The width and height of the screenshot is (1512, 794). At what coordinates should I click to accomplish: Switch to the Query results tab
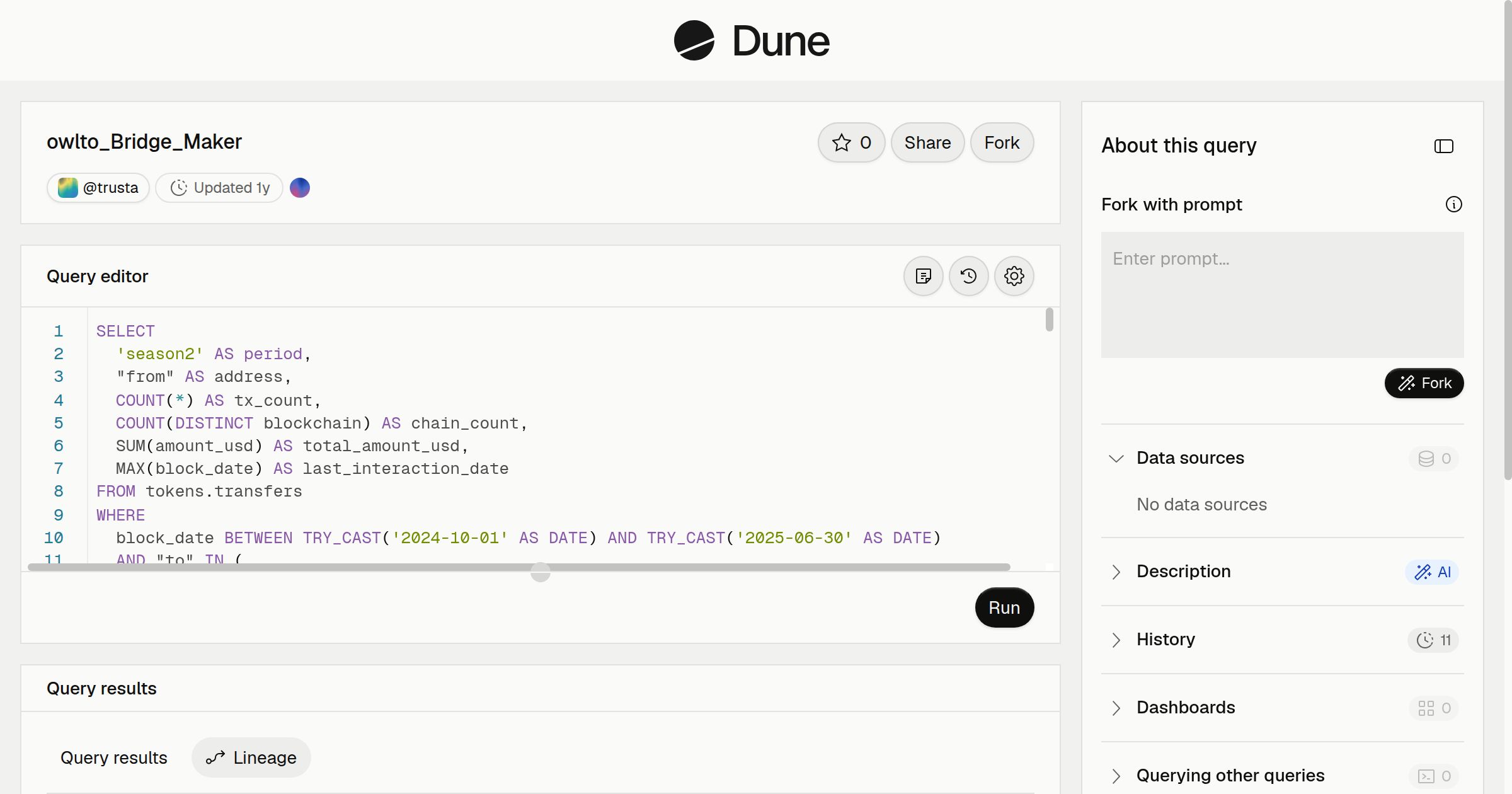114,757
